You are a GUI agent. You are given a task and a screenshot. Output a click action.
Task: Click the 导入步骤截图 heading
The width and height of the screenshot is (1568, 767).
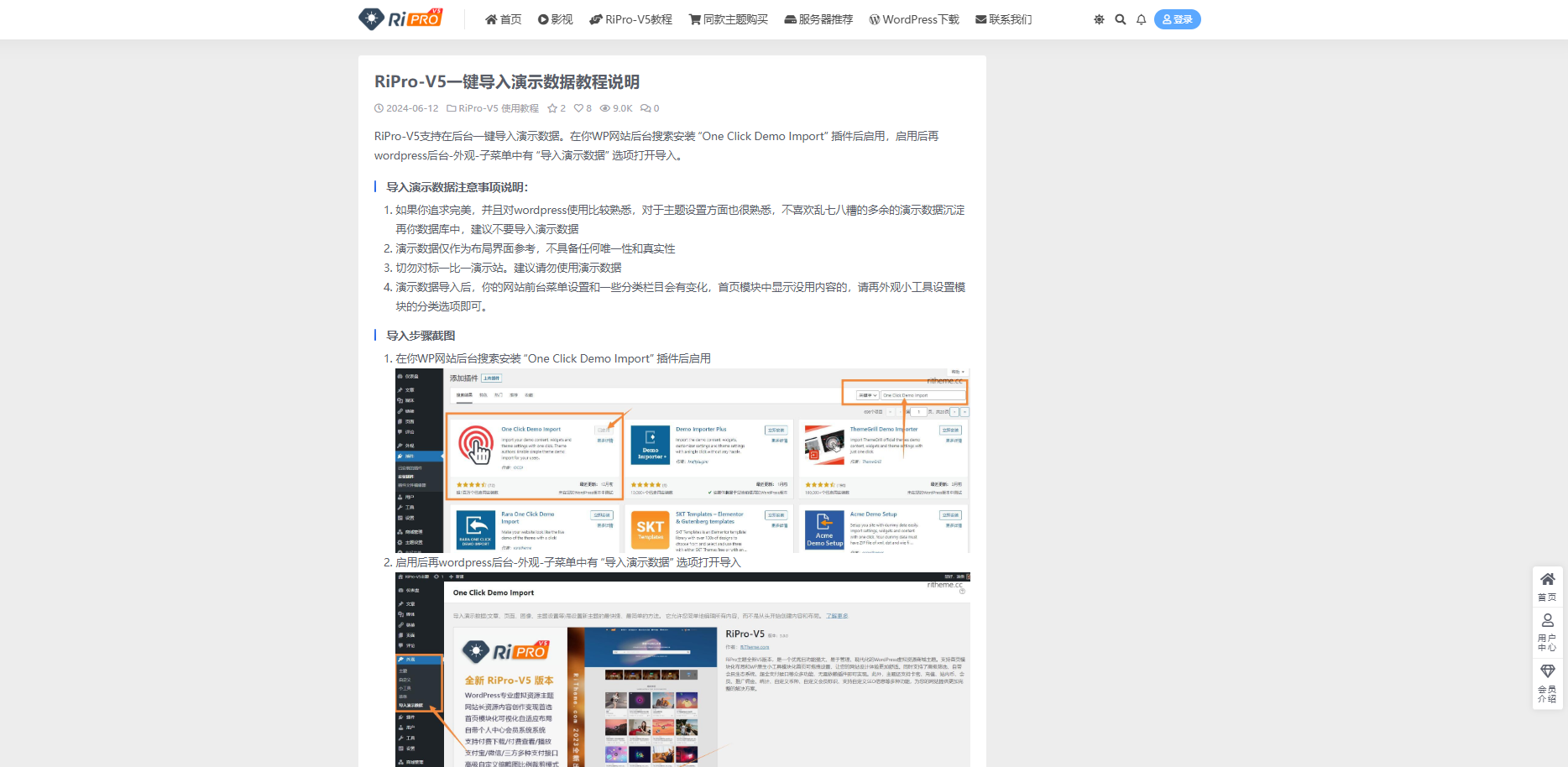point(421,336)
